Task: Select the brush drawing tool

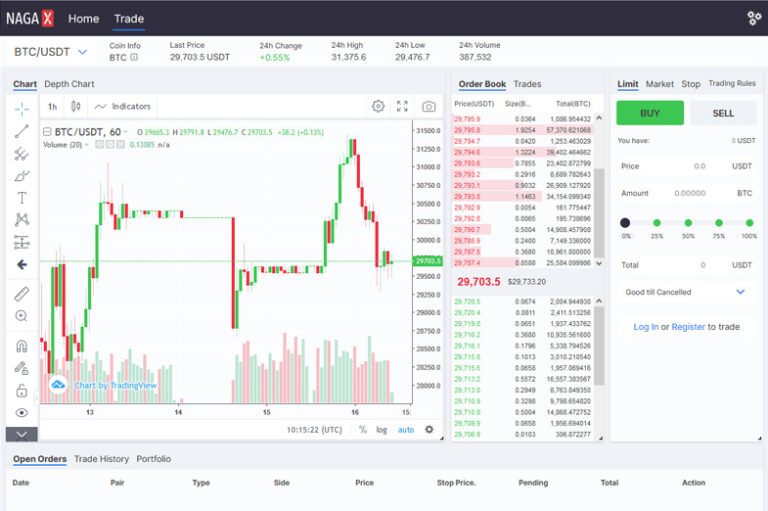Action: 22,176
